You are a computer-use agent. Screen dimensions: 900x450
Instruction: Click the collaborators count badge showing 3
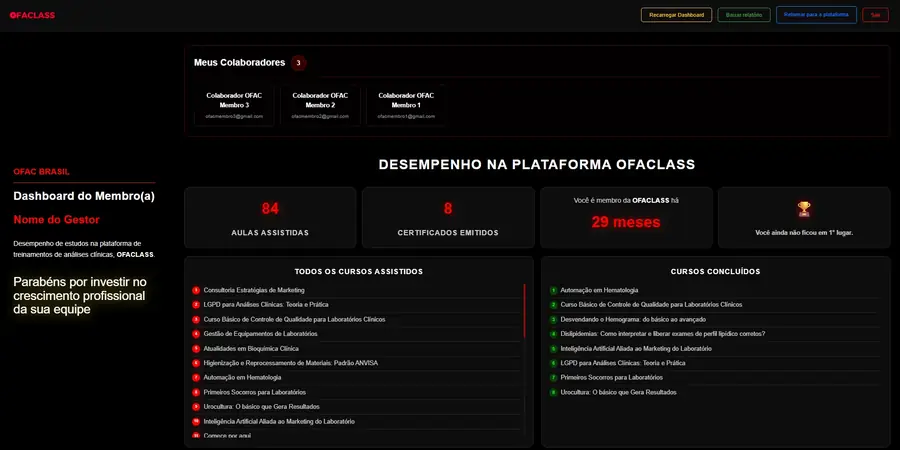coord(298,63)
